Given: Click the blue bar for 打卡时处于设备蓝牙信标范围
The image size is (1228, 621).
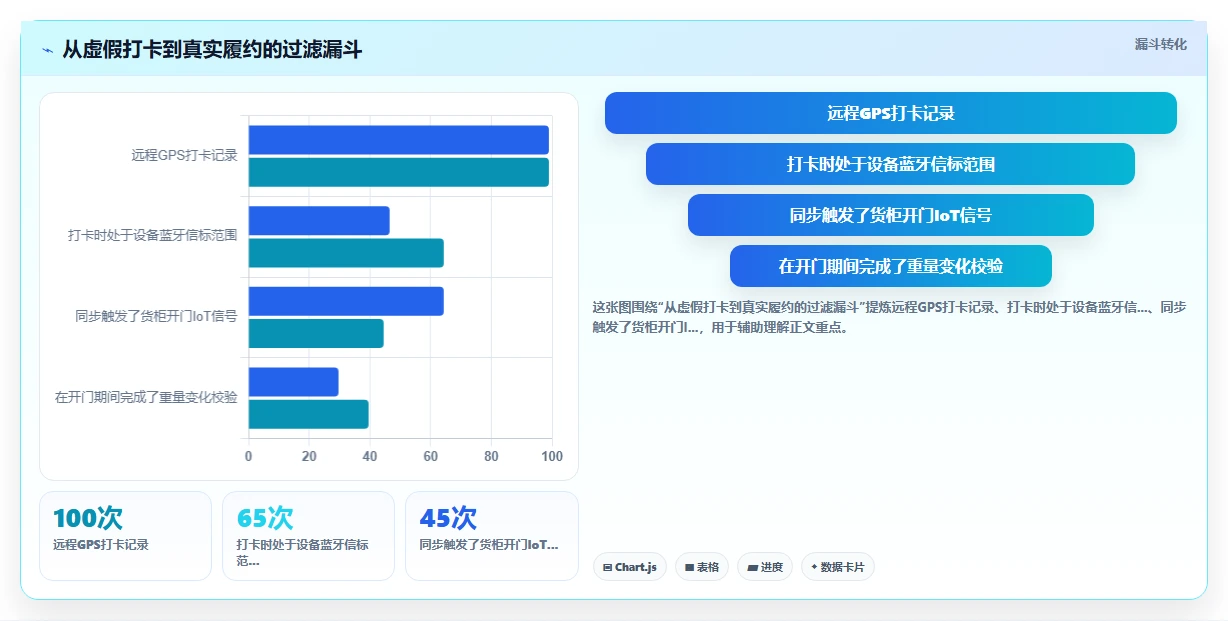Looking at the screenshot, I should (x=319, y=221).
